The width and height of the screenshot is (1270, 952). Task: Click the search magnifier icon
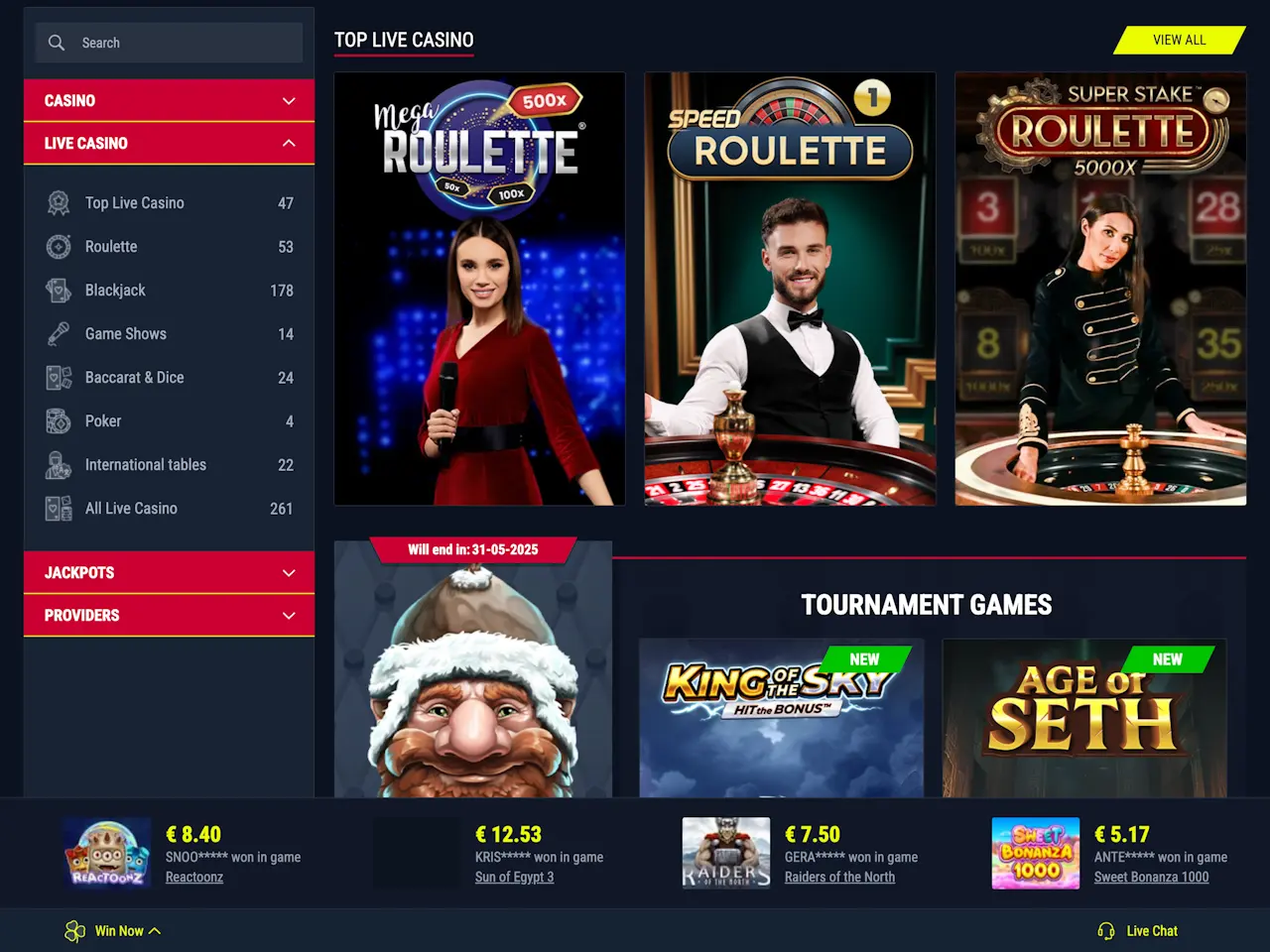57,43
